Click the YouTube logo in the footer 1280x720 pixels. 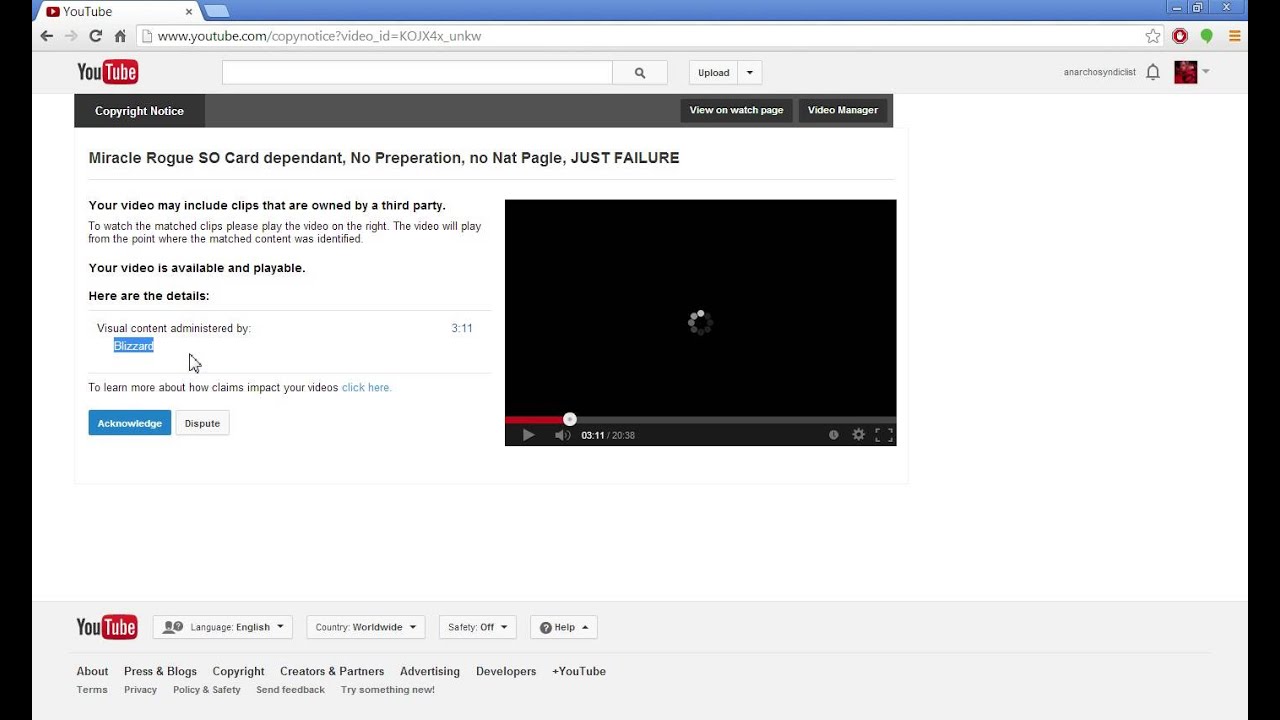click(x=107, y=627)
